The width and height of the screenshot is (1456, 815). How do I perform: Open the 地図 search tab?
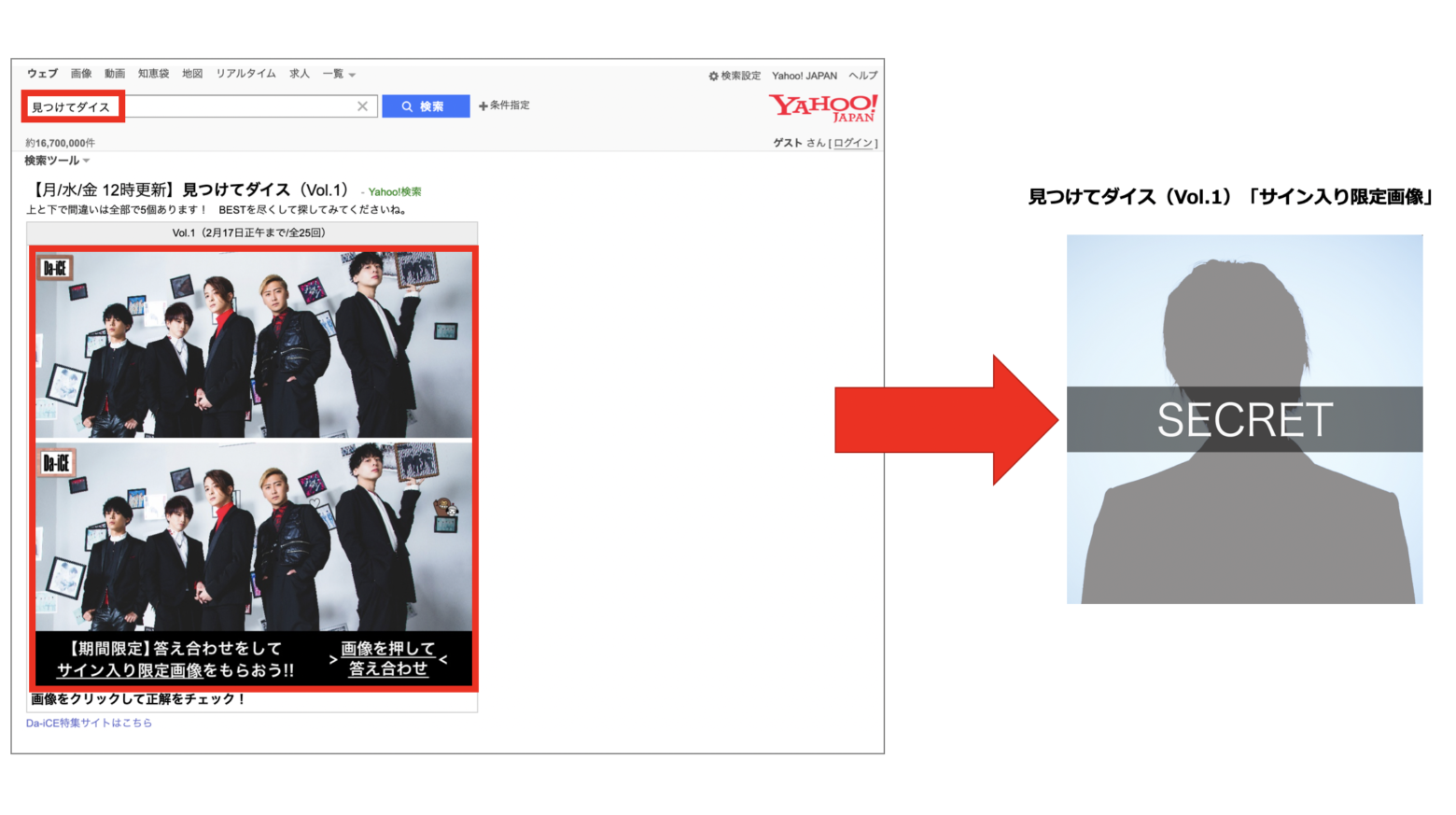pos(192,74)
